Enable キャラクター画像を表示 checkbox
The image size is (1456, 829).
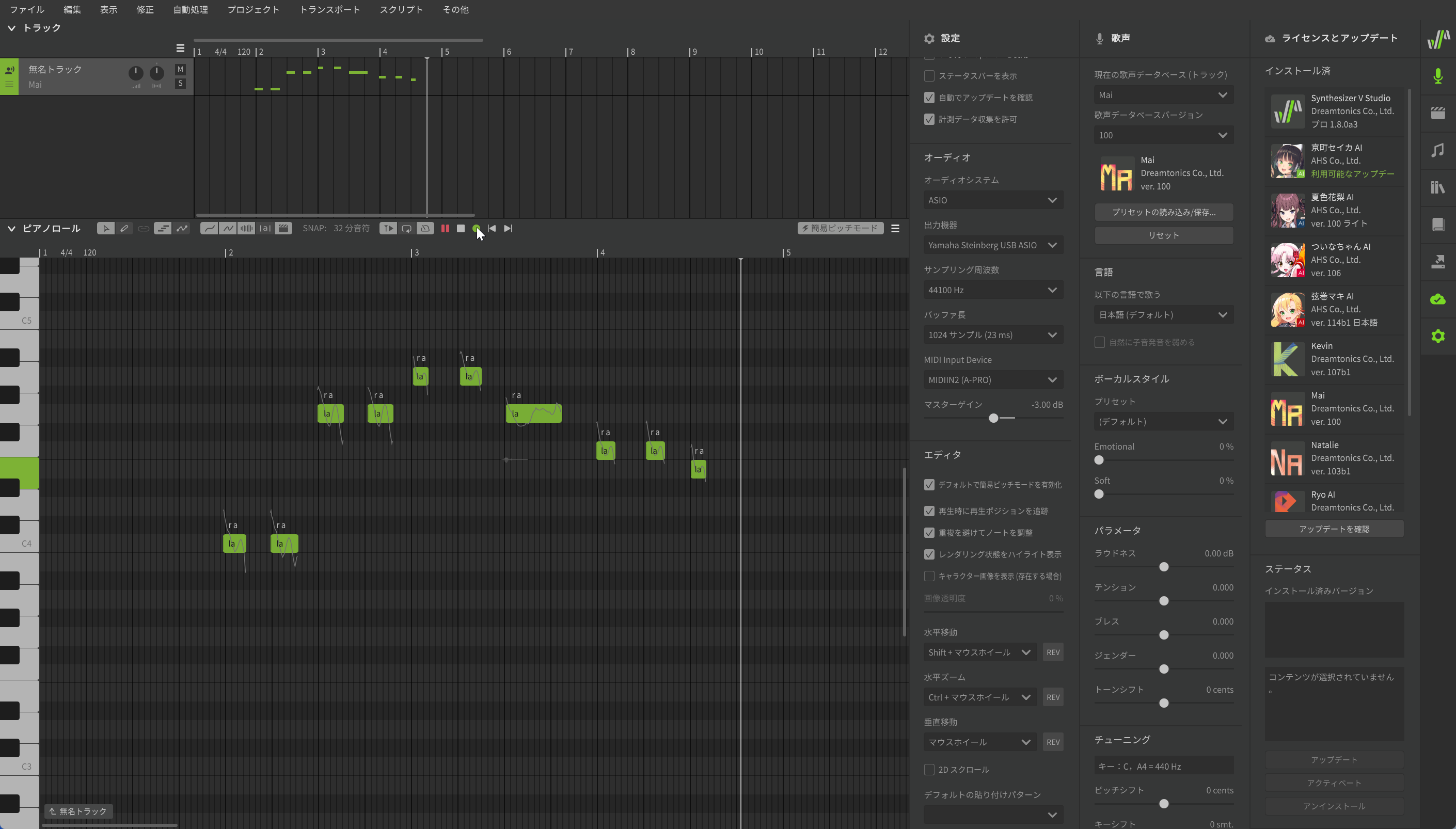(929, 576)
